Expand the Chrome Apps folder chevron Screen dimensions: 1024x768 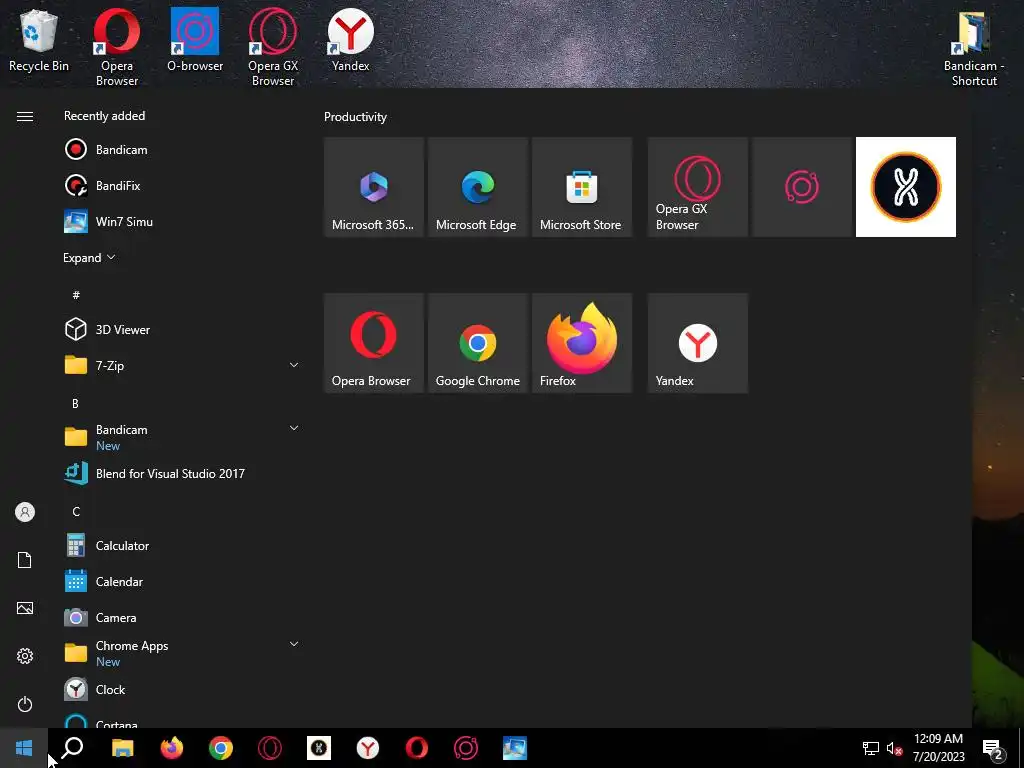pos(294,645)
